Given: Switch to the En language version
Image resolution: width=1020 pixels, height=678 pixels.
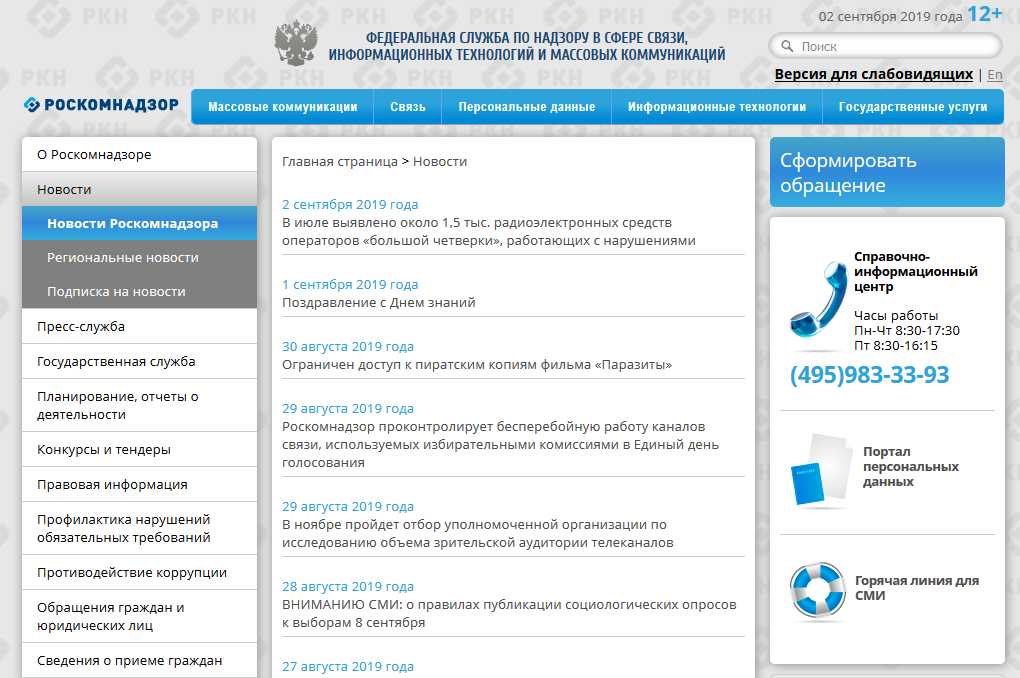Looking at the screenshot, I should pos(994,74).
